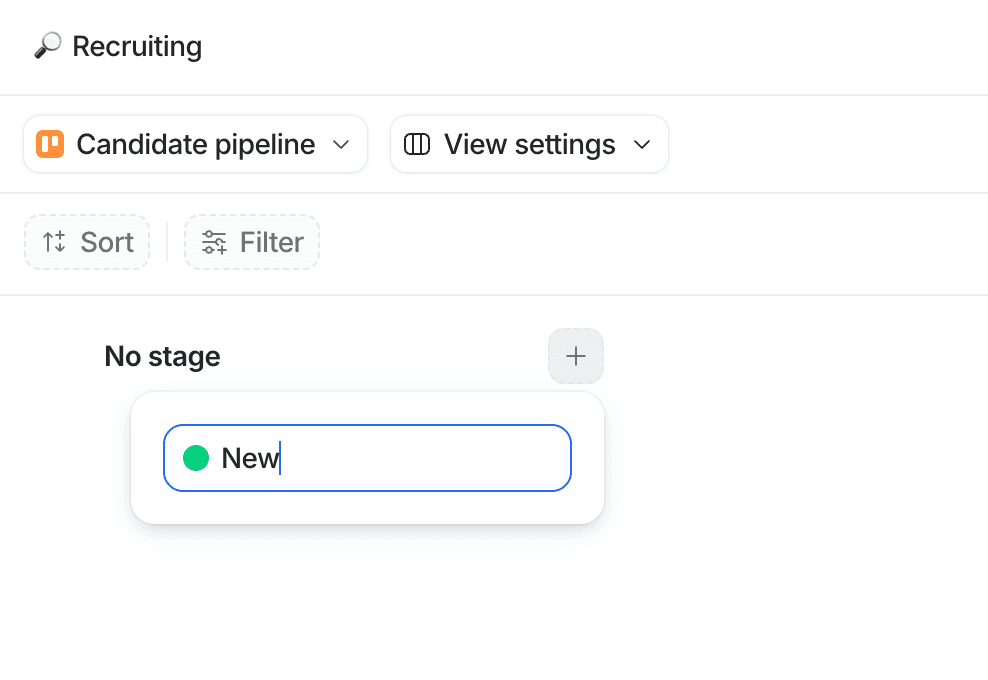This screenshot has width=988, height=680.
Task: Select the No stage column header
Action: click(162, 356)
